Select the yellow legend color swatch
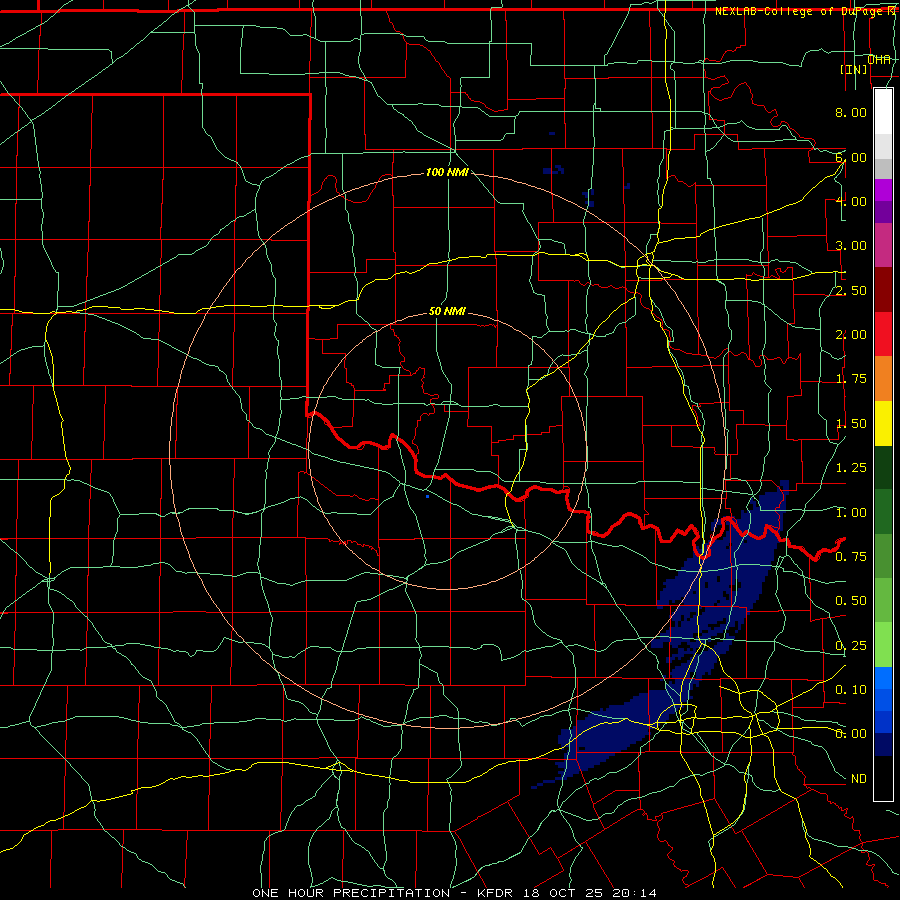 pos(883,423)
